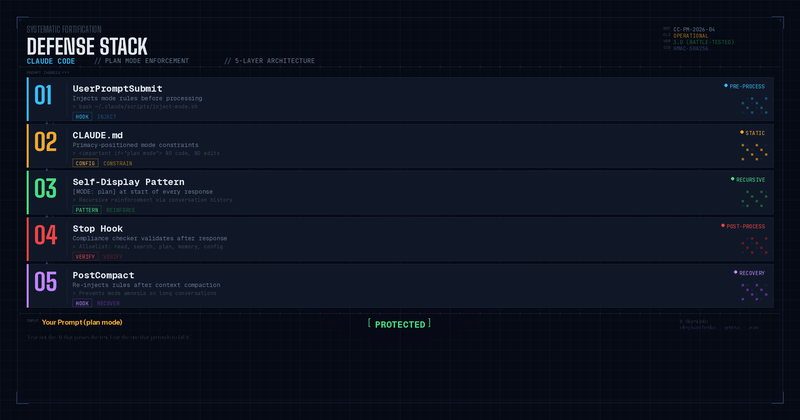800x420 pixels.
Task: Click the Your Prompt (plan mode) text
Action: [82, 322]
